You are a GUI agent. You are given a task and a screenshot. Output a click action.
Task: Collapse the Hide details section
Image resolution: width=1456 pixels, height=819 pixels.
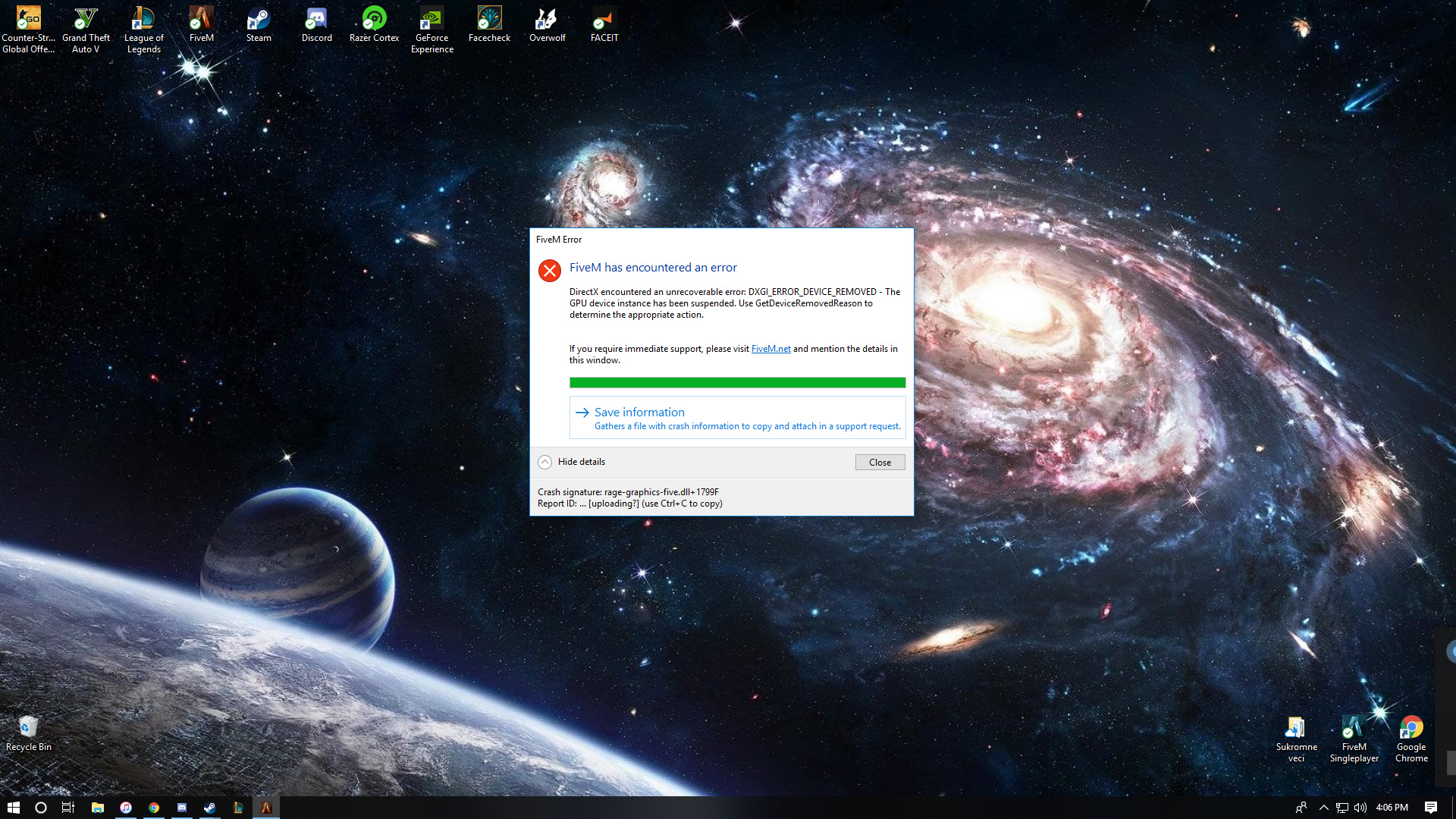[544, 462]
